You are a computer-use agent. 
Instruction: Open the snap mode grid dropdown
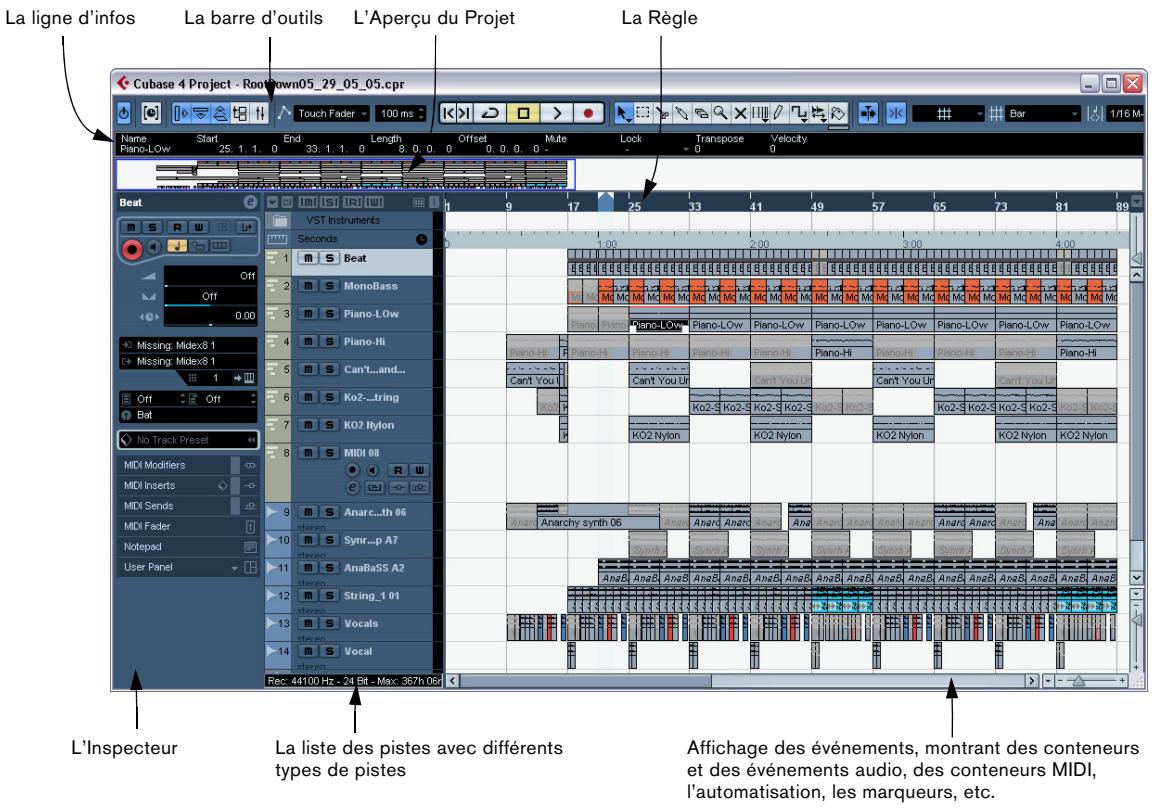click(x=948, y=113)
